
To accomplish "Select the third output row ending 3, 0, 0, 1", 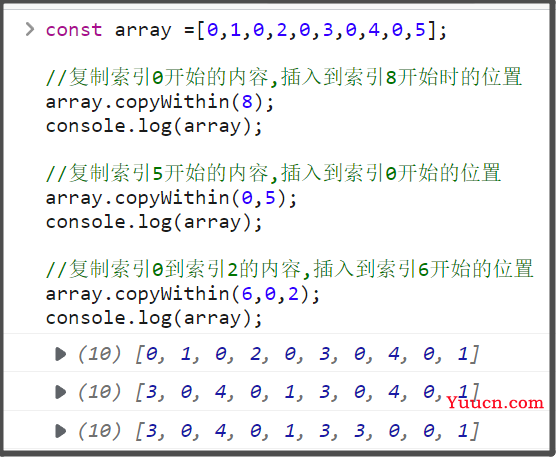I will point(276,430).
